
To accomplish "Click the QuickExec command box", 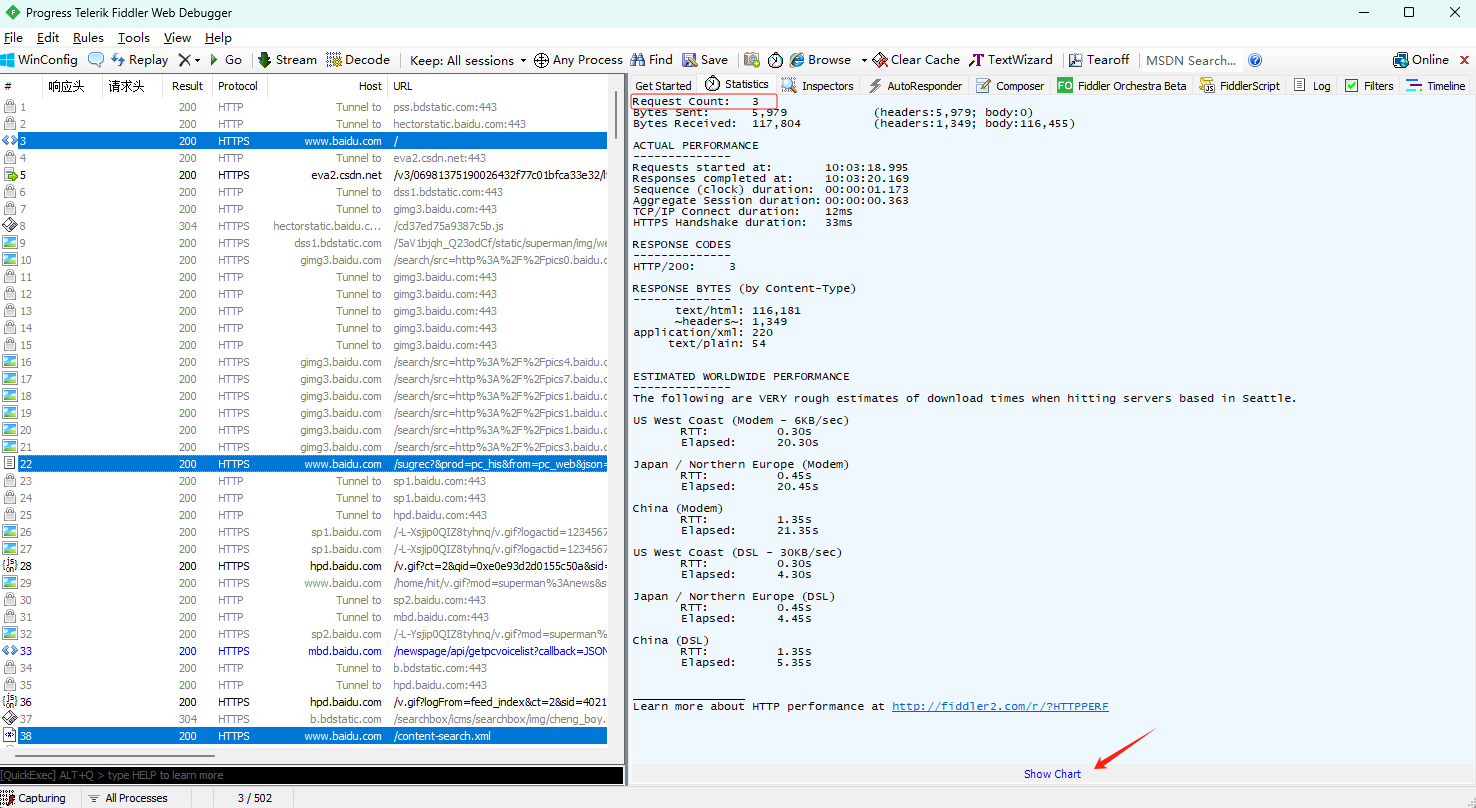I will [x=311, y=775].
